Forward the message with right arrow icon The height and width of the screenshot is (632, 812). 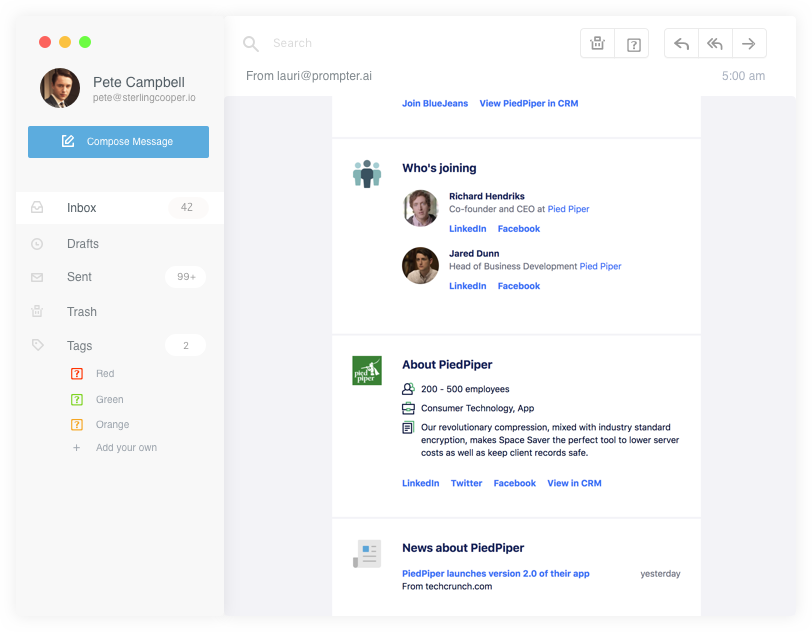(x=748, y=44)
